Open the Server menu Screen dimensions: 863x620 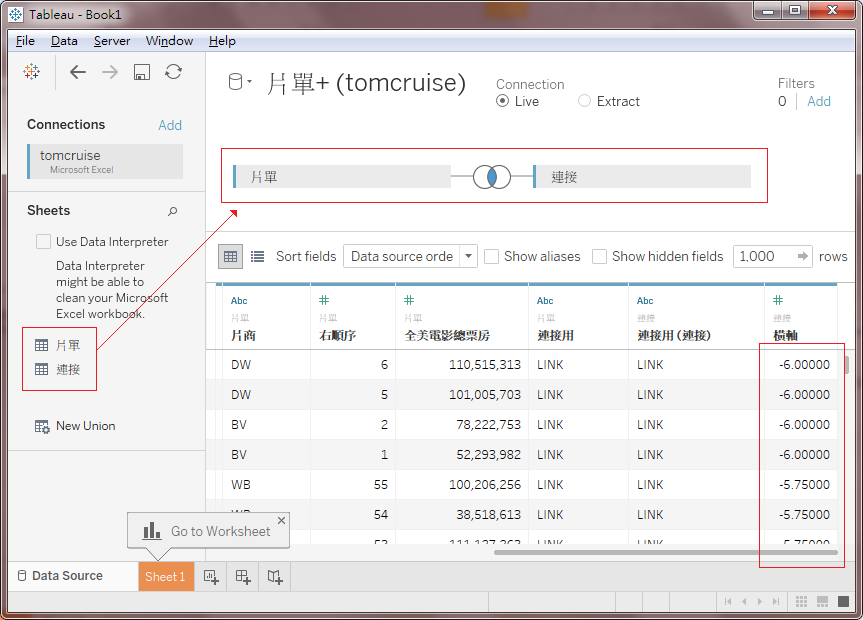tap(112, 41)
